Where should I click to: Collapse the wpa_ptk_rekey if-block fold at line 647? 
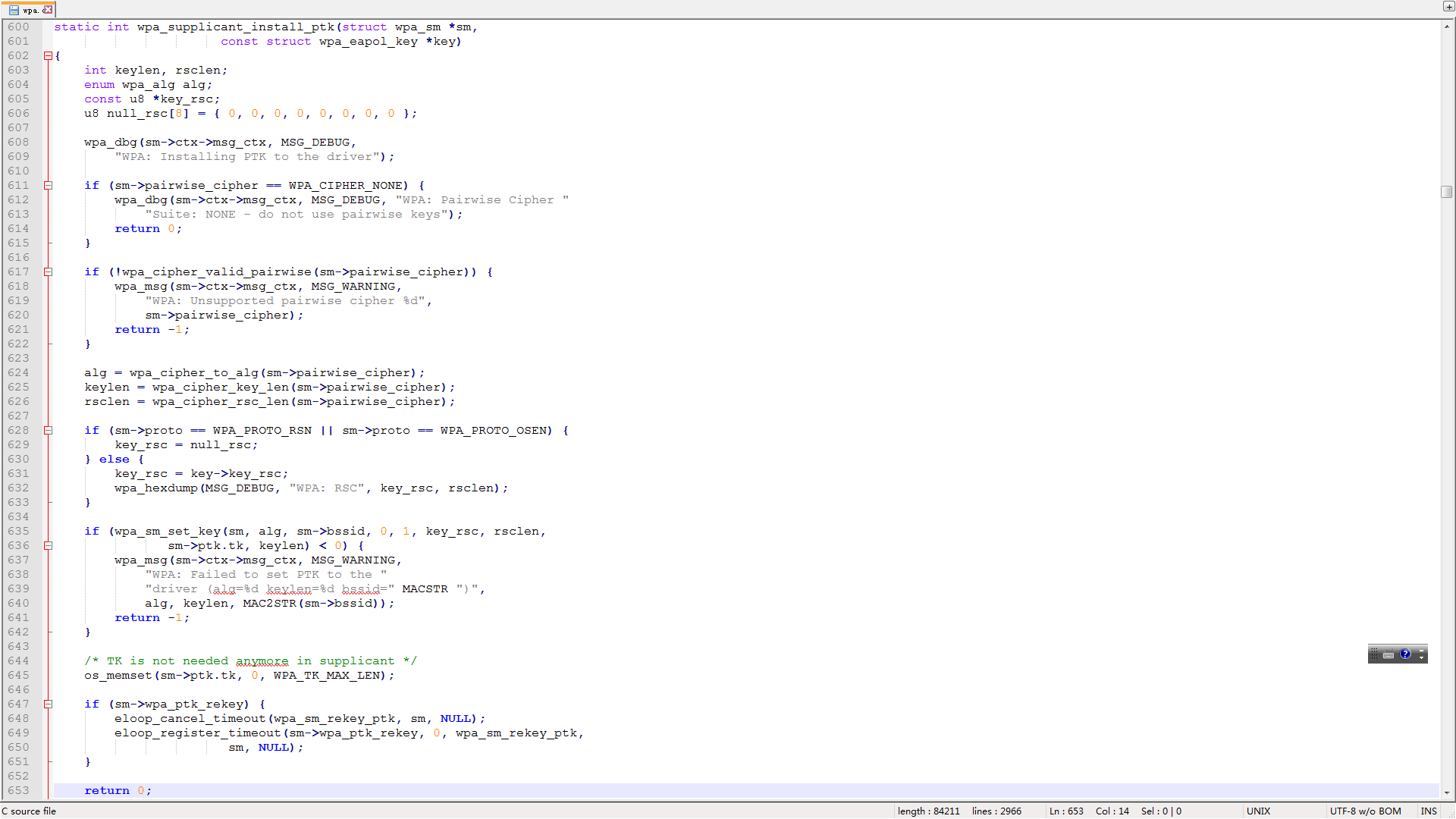pos(48,704)
